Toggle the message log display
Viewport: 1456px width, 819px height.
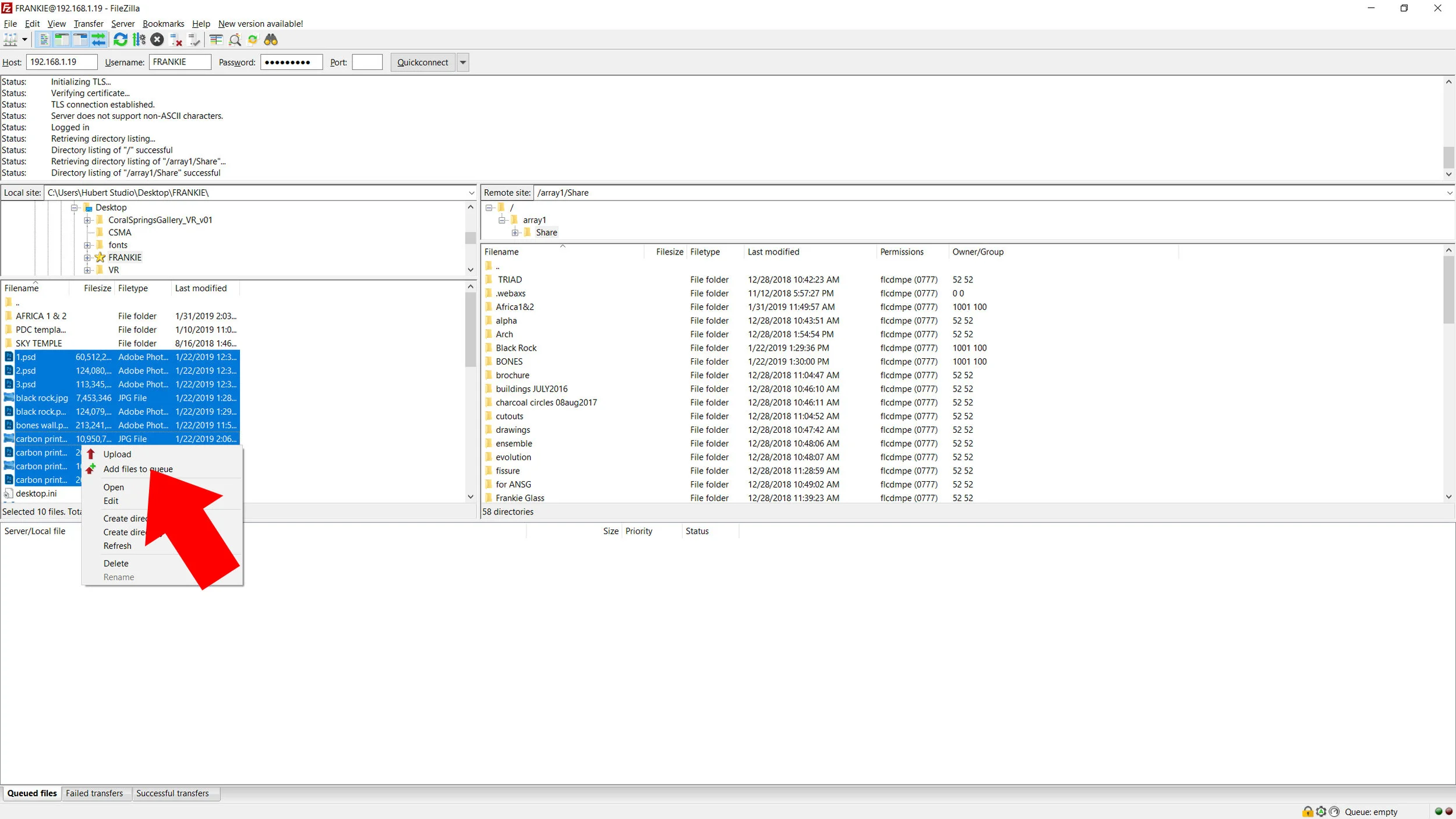[43, 40]
